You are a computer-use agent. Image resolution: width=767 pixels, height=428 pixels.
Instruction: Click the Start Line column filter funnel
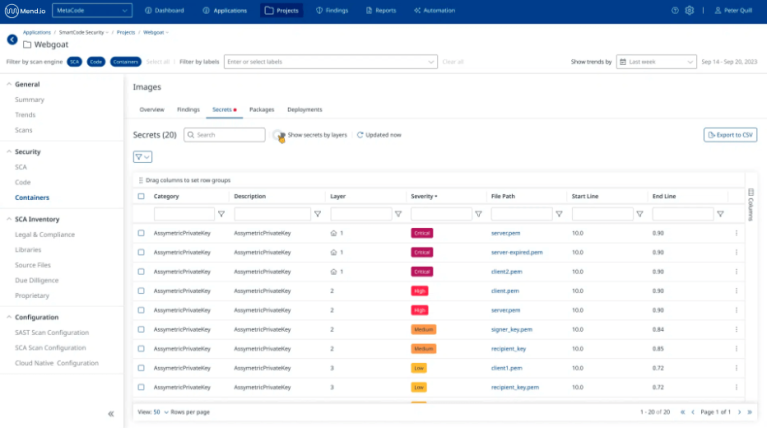640,214
